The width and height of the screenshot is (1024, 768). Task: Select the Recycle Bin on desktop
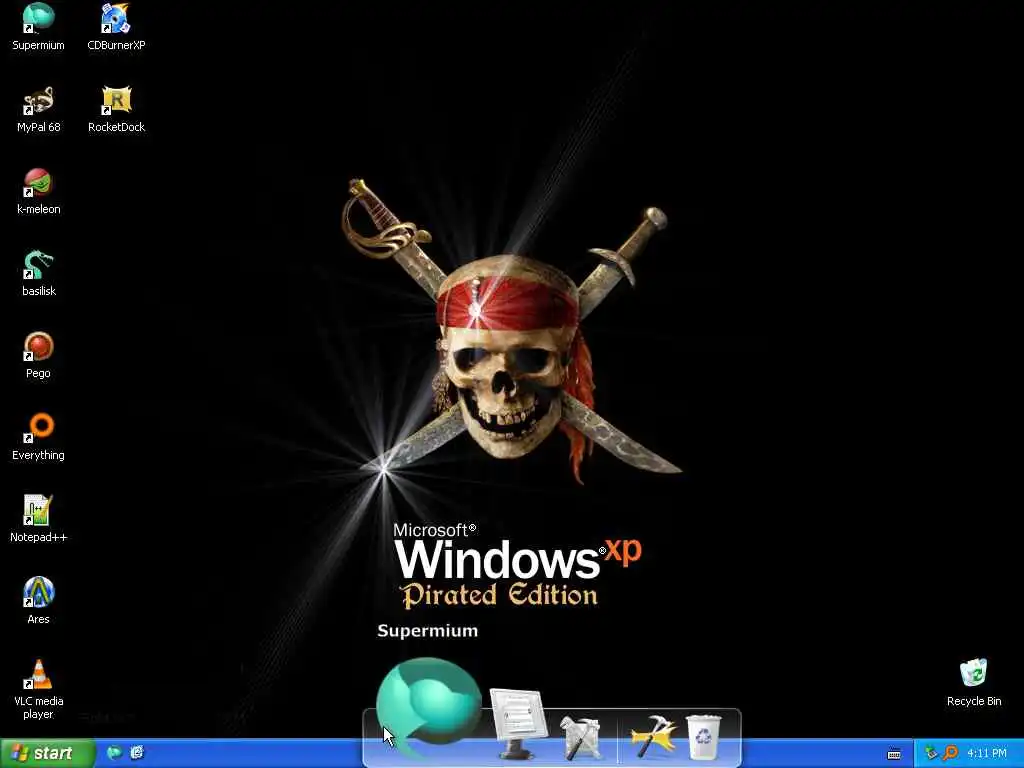(x=974, y=682)
